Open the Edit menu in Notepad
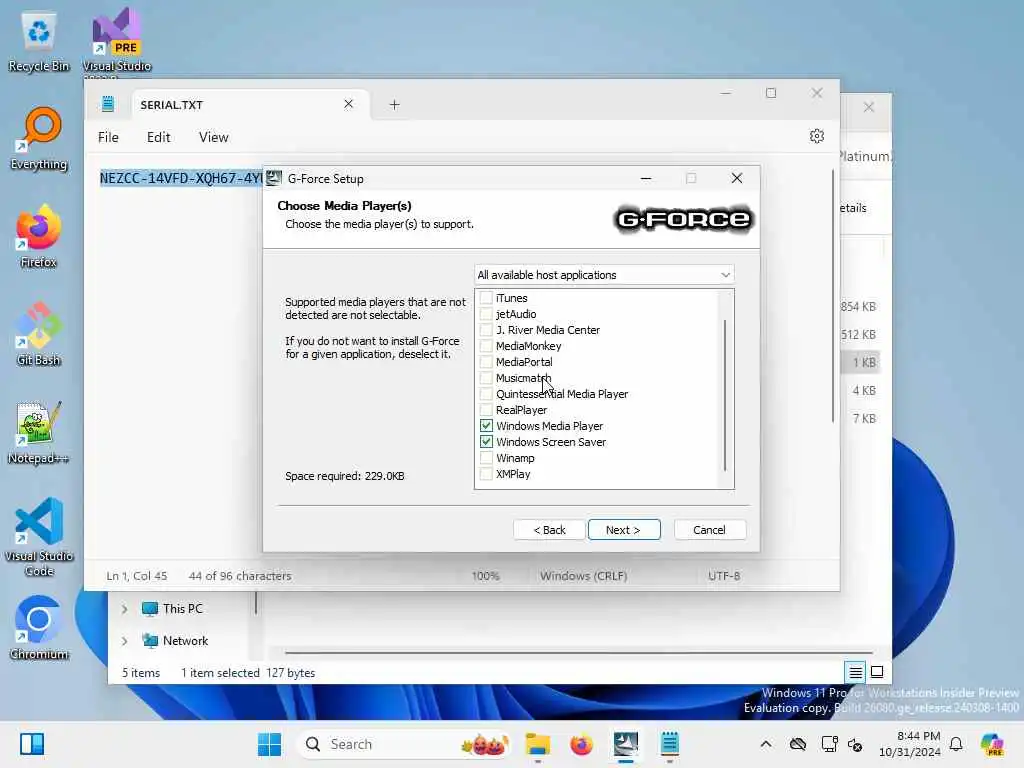1024x768 pixels. pyautogui.click(x=159, y=137)
